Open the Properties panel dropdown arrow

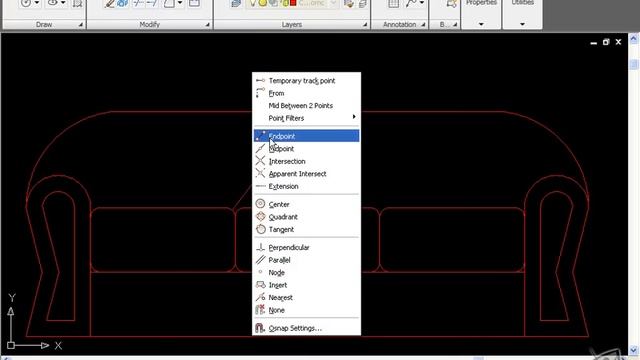(x=481, y=24)
